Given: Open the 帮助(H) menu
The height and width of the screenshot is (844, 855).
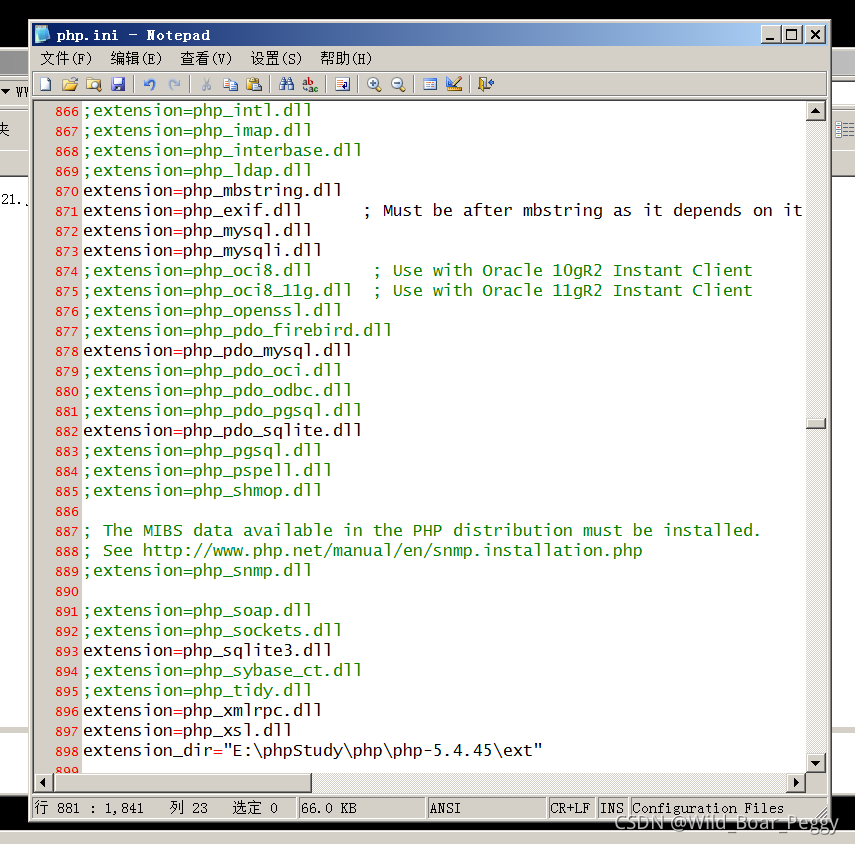Looking at the screenshot, I should [346, 58].
